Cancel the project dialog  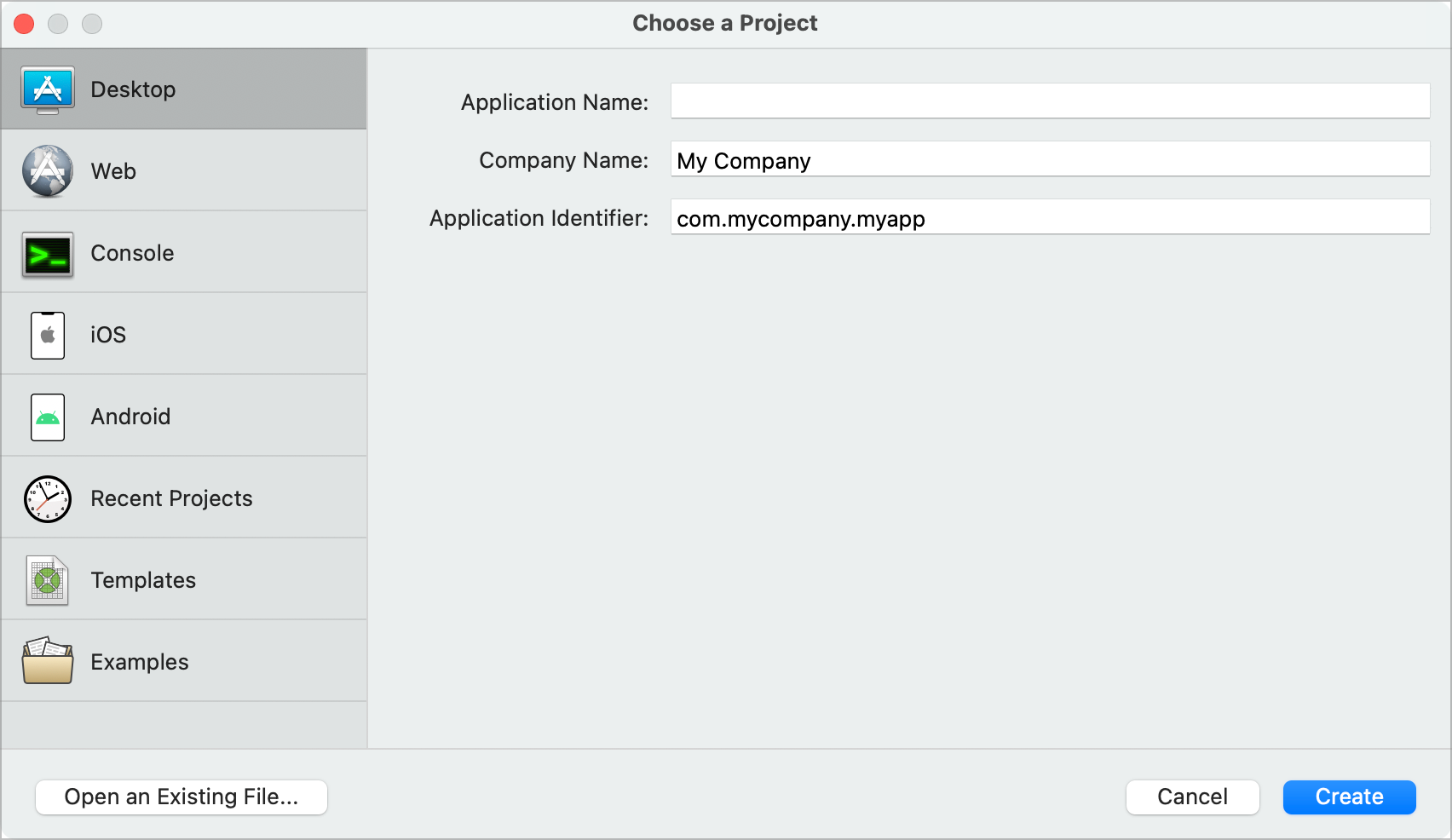coord(1192,797)
